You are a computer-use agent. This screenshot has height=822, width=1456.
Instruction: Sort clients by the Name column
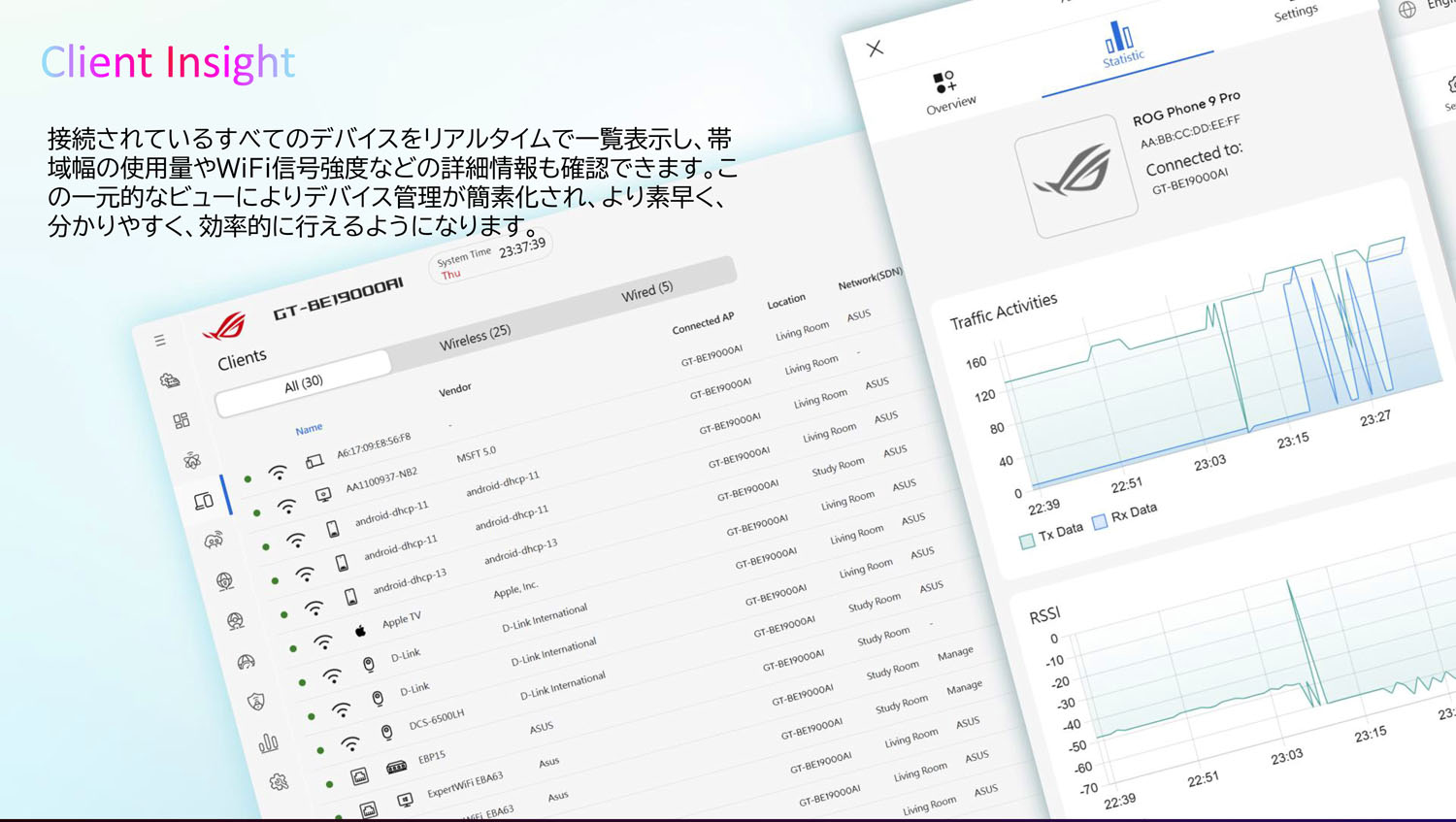click(309, 429)
